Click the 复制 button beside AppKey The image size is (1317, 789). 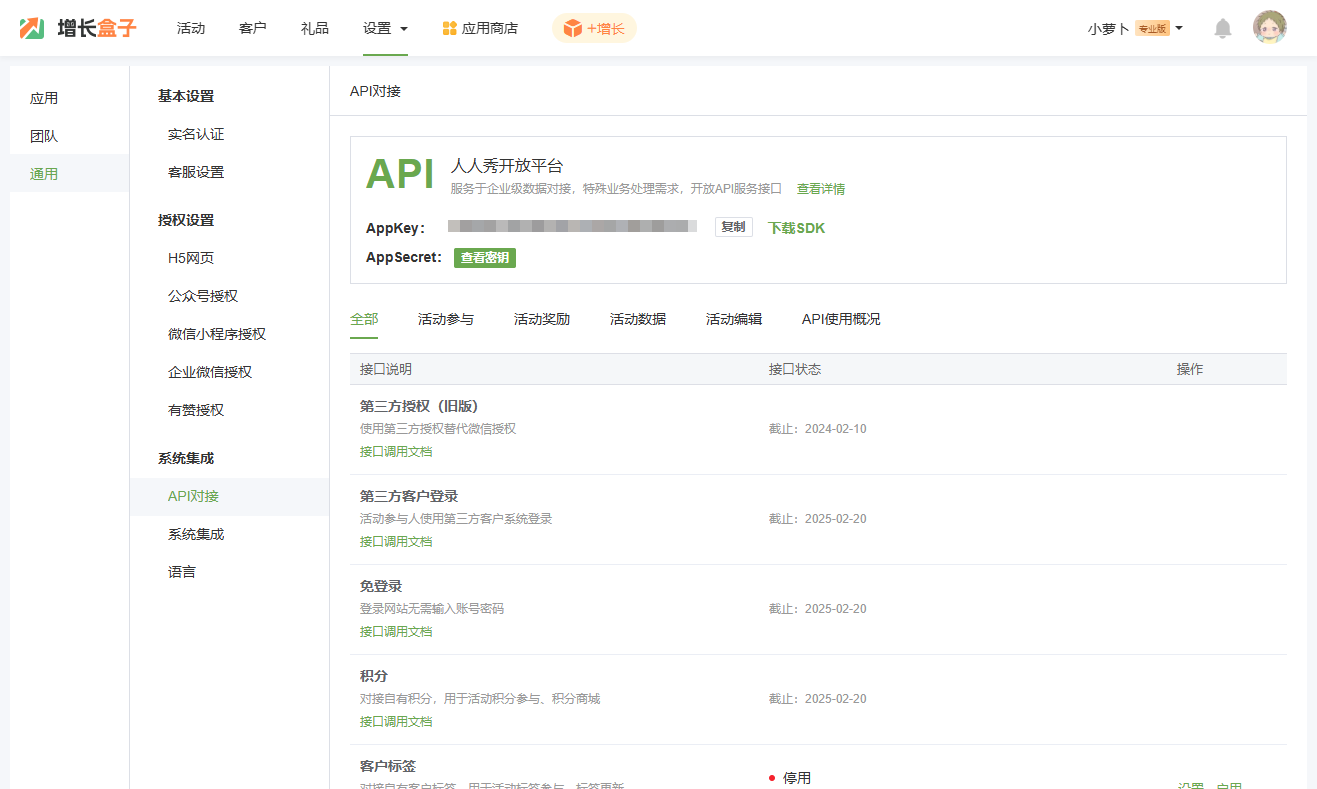click(x=734, y=227)
